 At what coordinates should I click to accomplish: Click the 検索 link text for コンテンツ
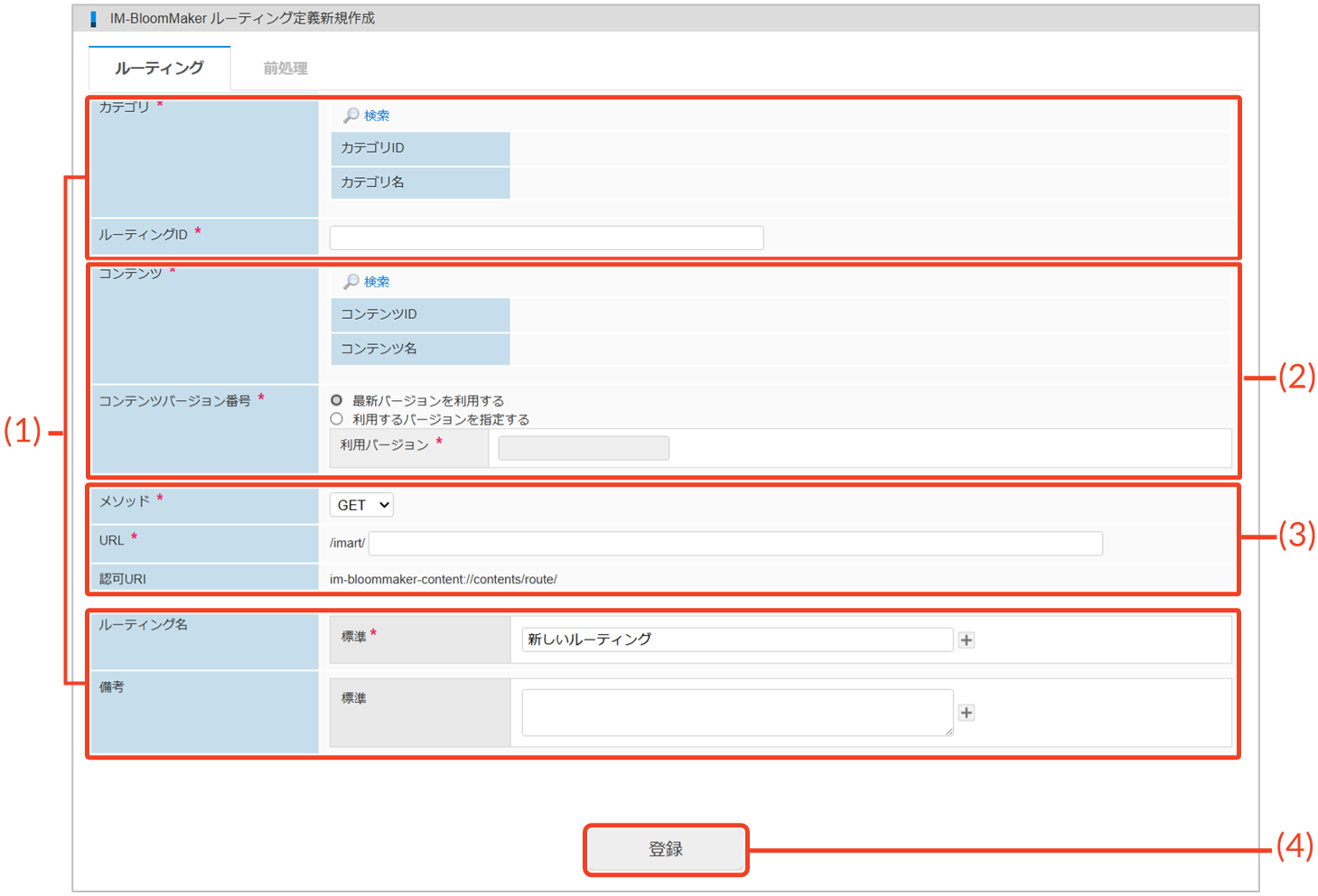377,282
